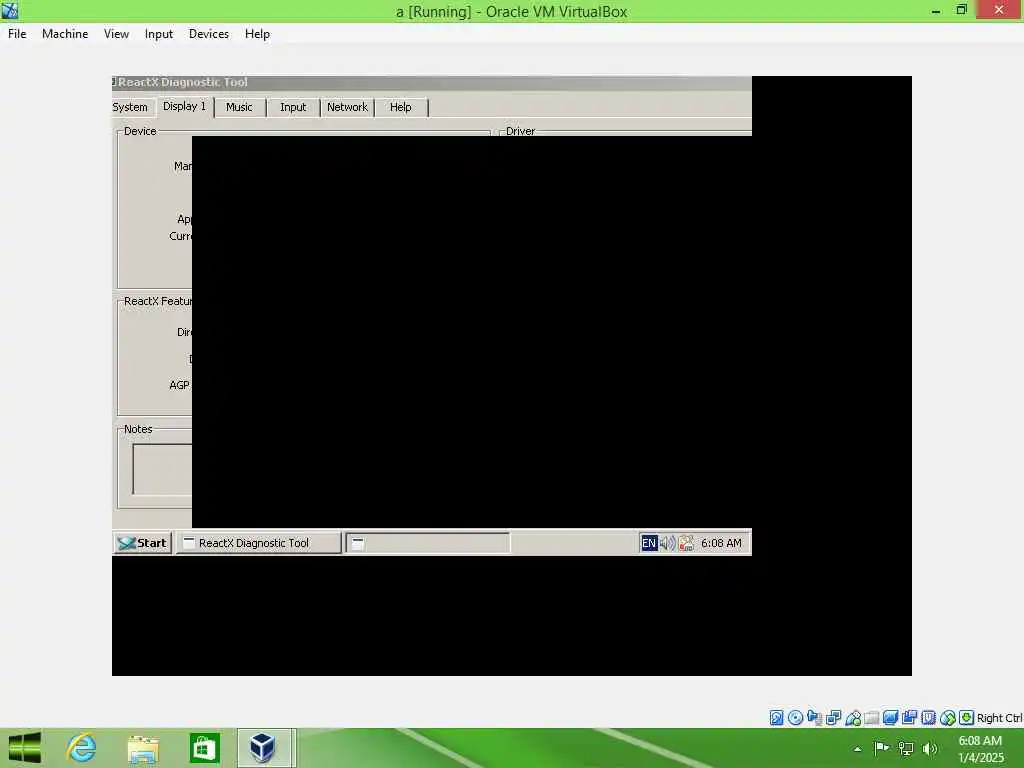This screenshot has height=768, width=1024.
Task: Switch to the System tab in ReactX tool
Action: pos(130,107)
